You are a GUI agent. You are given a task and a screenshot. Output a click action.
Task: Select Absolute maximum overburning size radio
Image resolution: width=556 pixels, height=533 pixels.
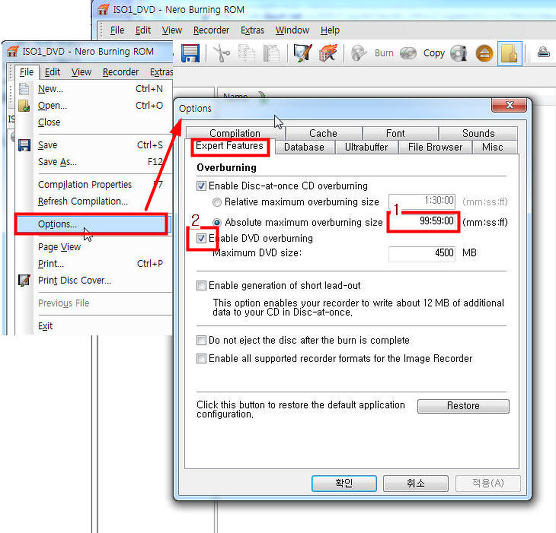click(217, 222)
